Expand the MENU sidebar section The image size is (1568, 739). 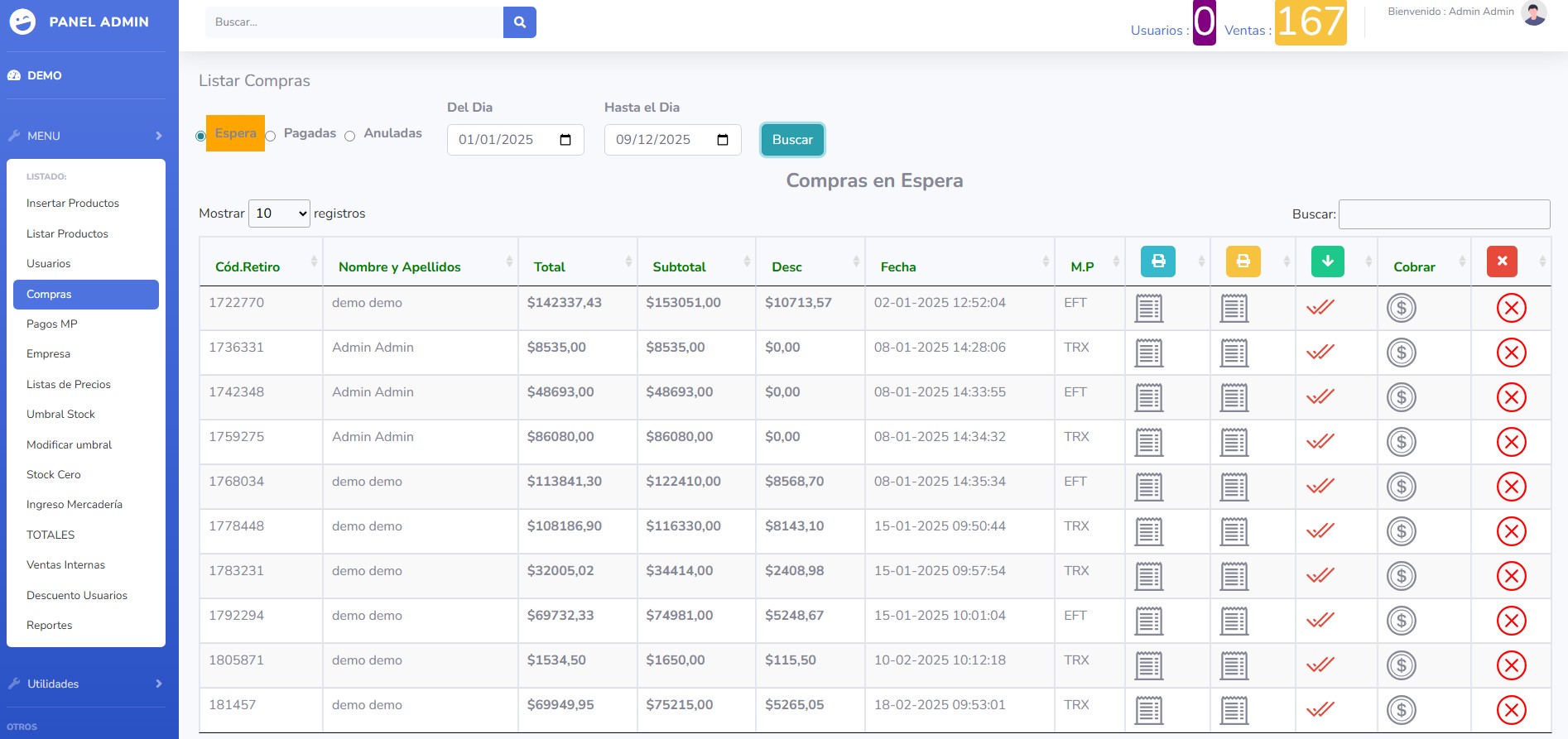click(86, 136)
